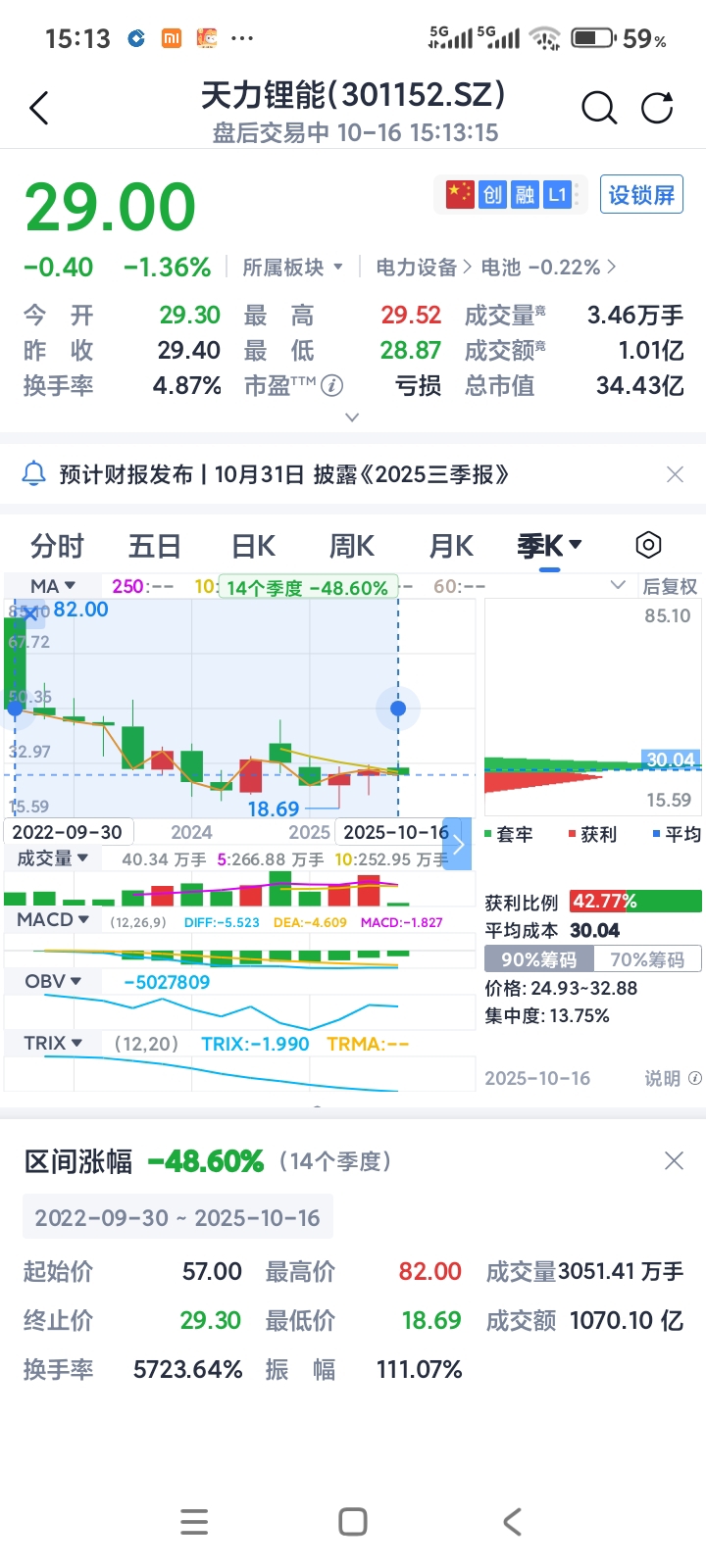
Task: Tap the back arrow in header
Action: [x=39, y=108]
